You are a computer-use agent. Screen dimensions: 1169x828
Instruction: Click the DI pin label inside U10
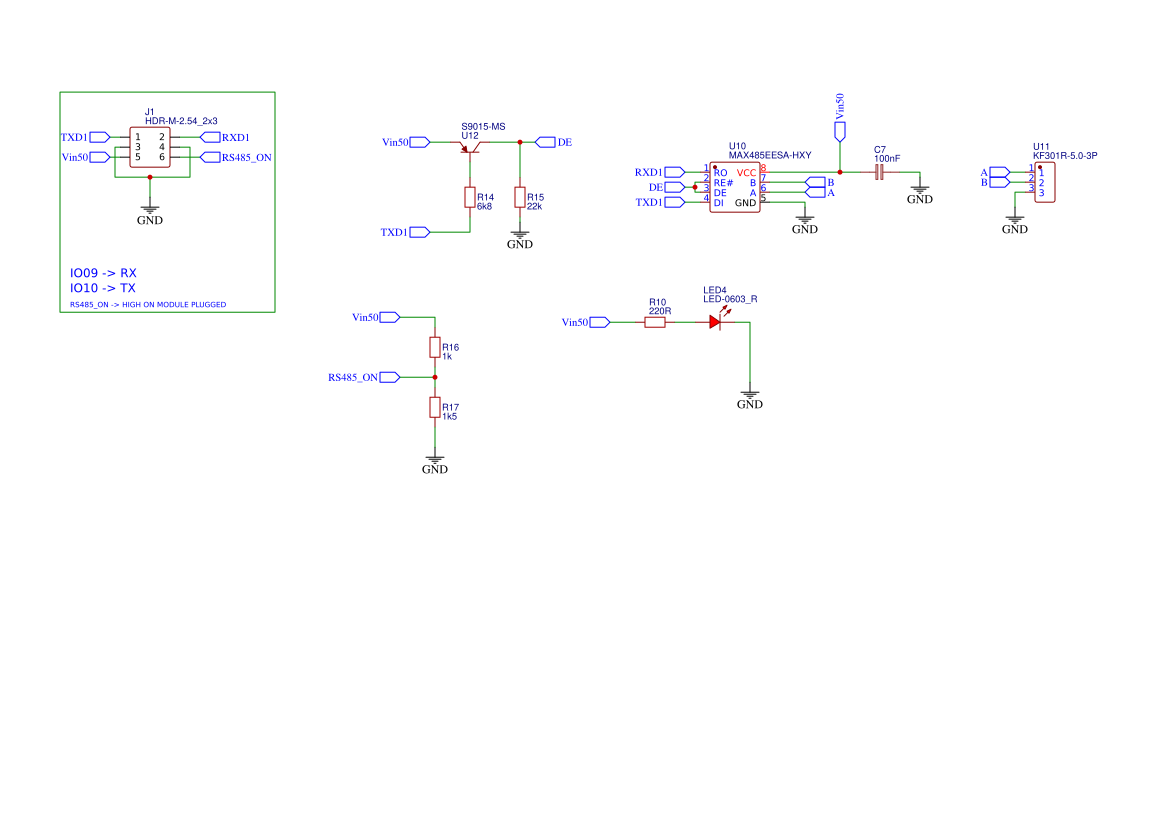pyautogui.click(x=719, y=203)
